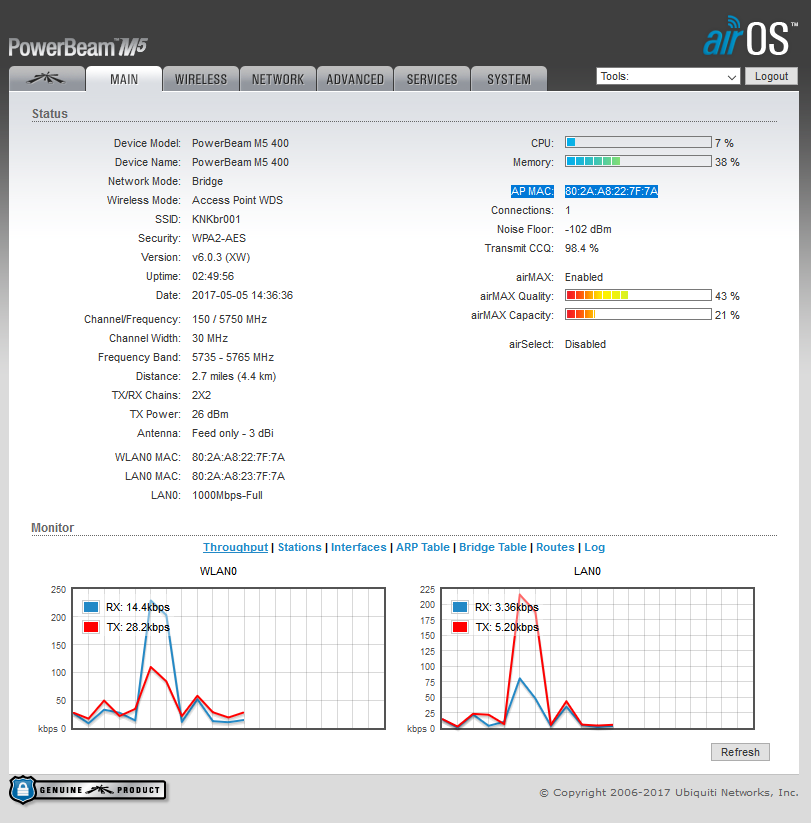Click the Refresh button
Viewport: 811px width, 823px height.
740,752
